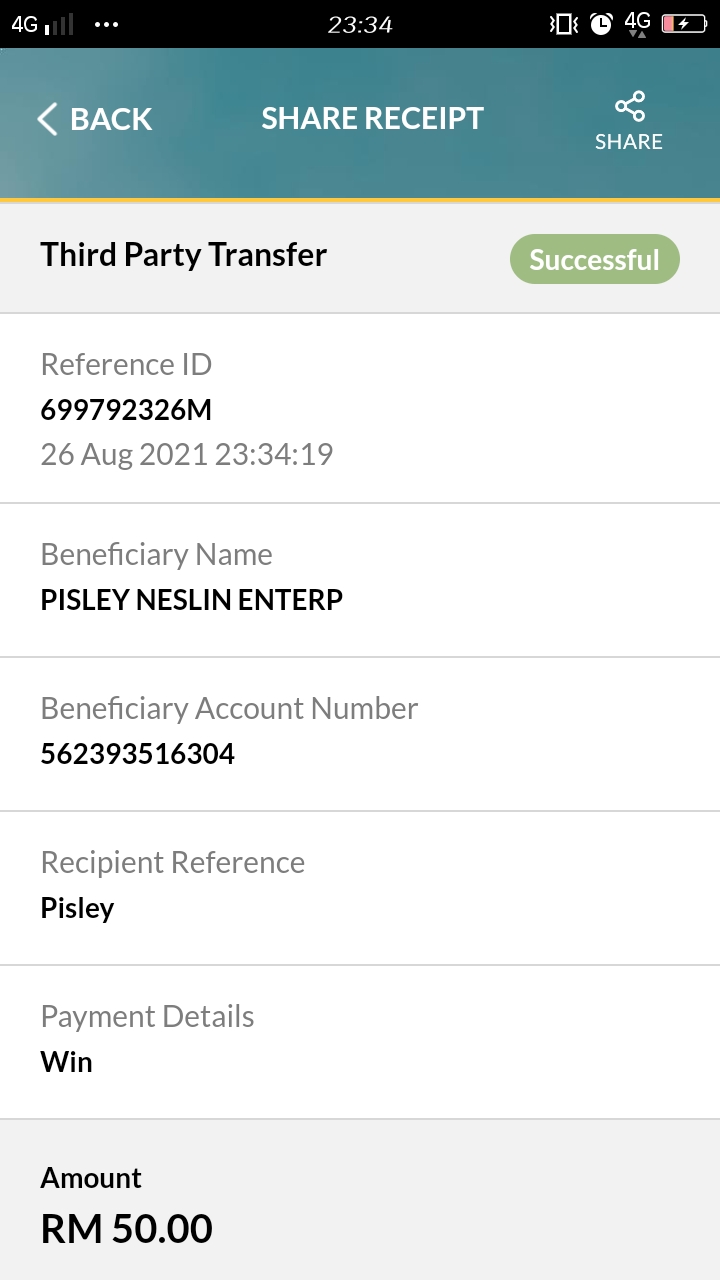The image size is (720, 1280).
Task: Tap the left 4G signal bars
Action: 43,24
